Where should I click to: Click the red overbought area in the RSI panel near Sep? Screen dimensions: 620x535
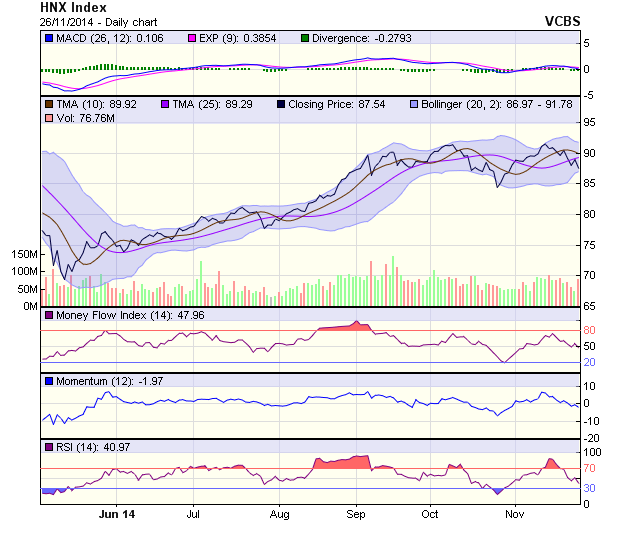click(342, 464)
